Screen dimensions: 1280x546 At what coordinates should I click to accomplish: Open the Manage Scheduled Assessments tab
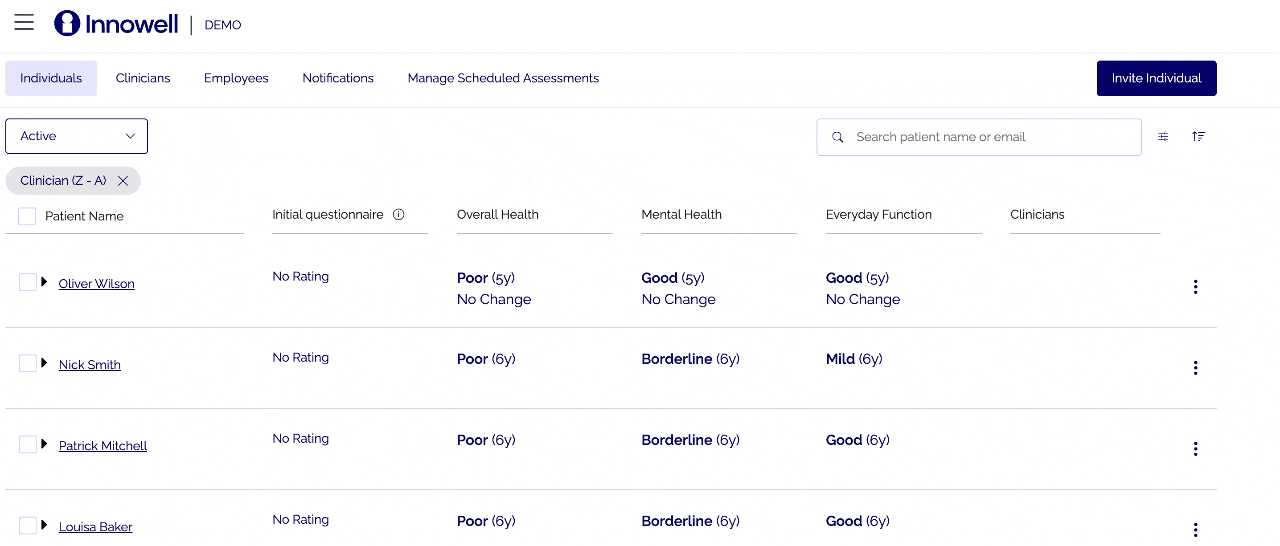tap(503, 78)
